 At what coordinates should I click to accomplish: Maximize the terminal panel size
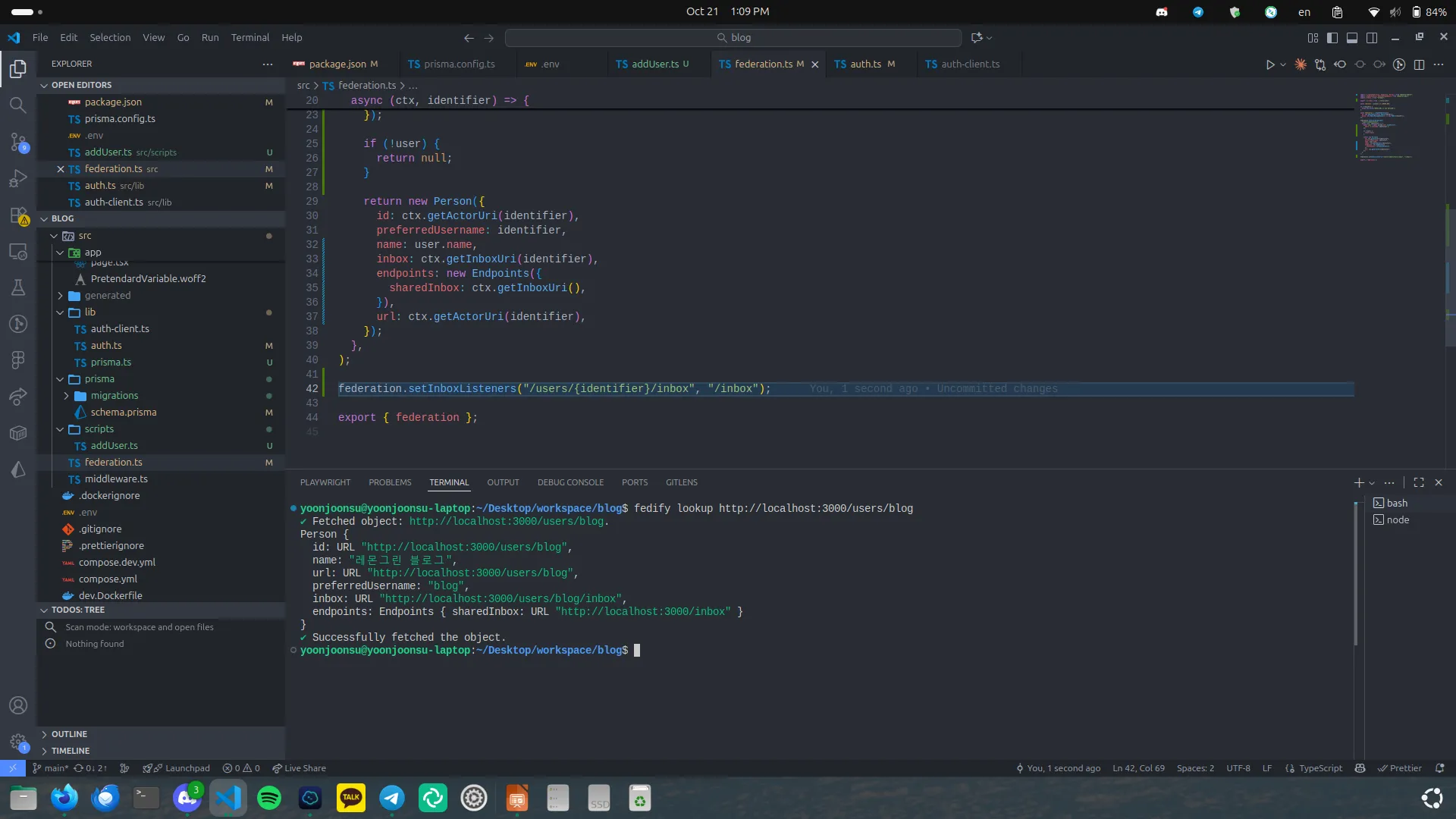(x=1419, y=482)
